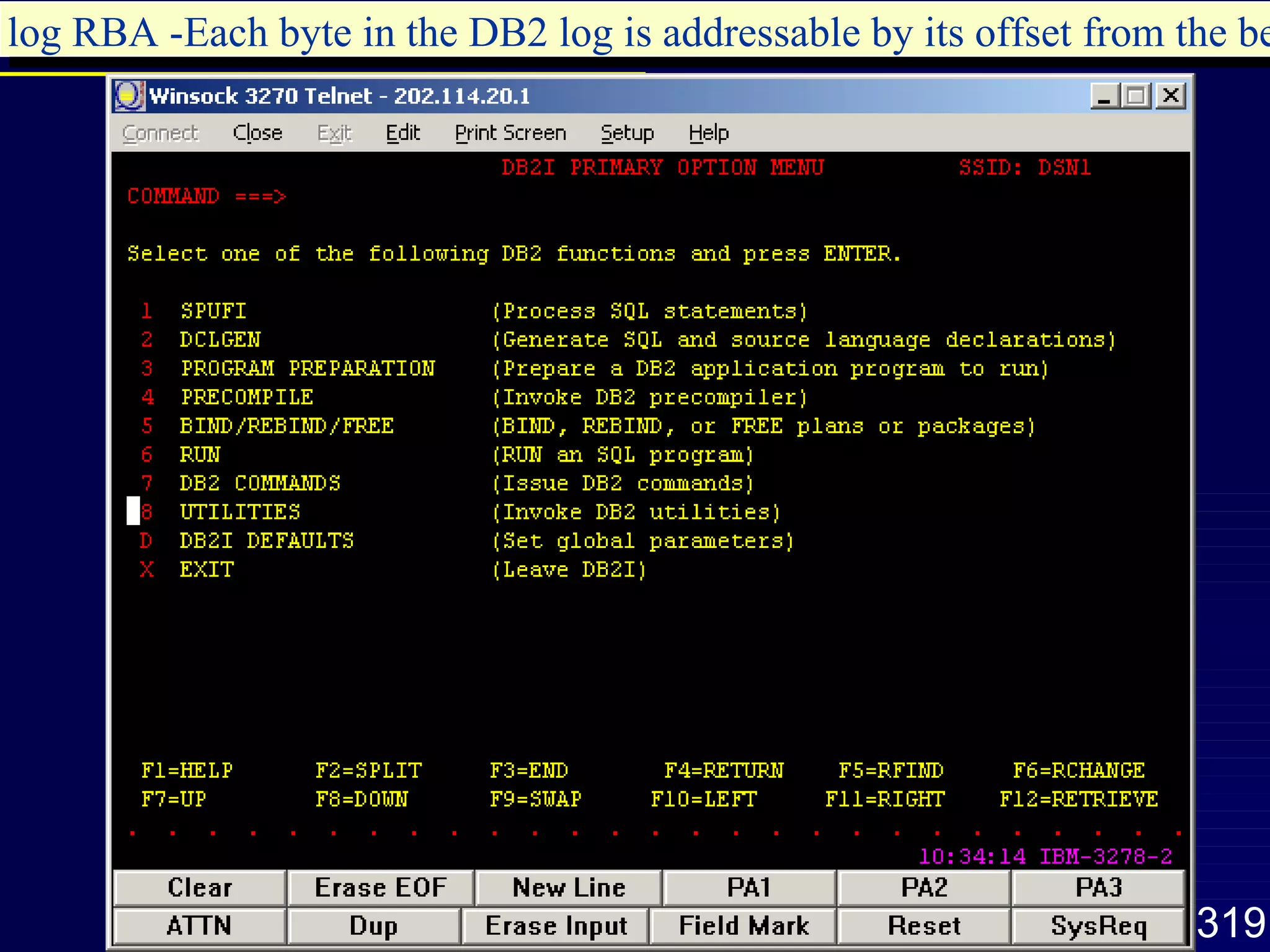Click the F10=LEFT function key label
The image size is (1270, 952).
(704, 799)
